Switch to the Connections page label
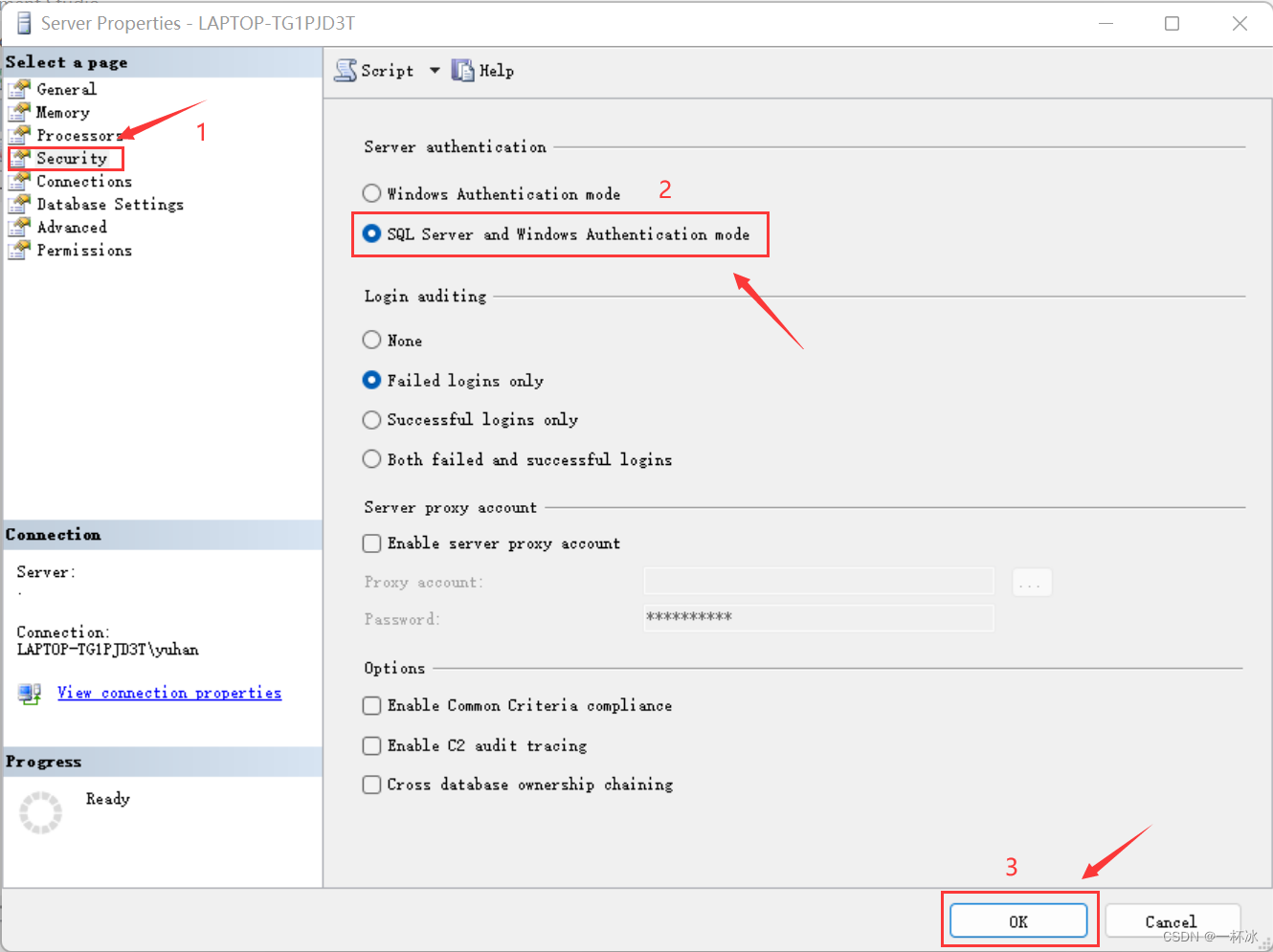The width and height of the screenshot is (1273, 952). (84, 181)
